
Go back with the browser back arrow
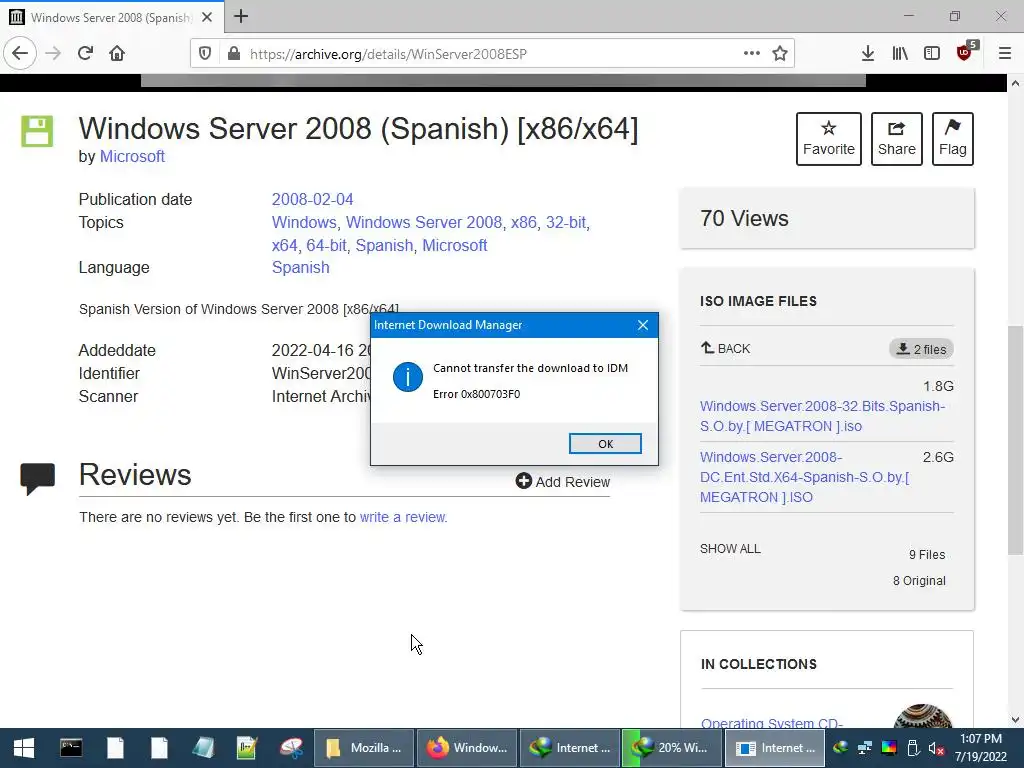pos(20,54)
